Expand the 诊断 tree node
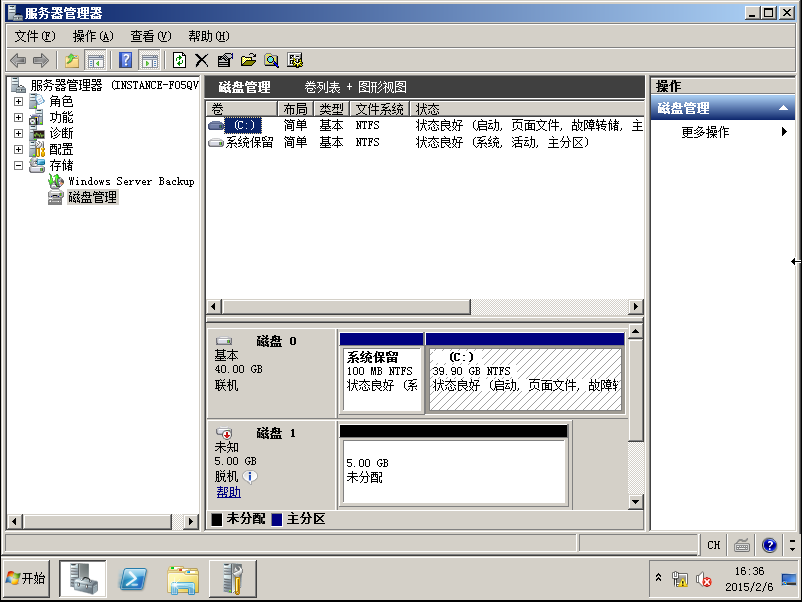 pyautogui.click(x=18, y=133)
